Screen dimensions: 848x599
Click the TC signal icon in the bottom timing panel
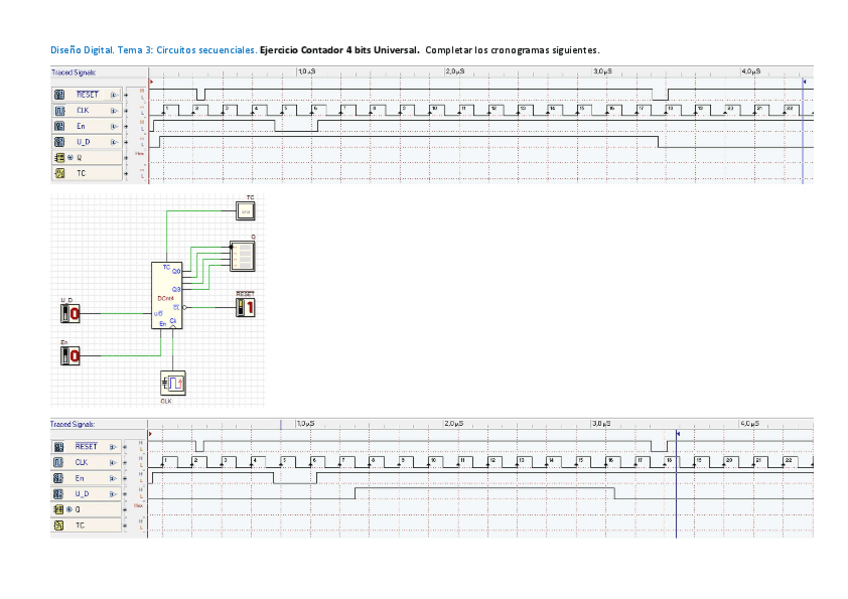click(x=59, y=525)
